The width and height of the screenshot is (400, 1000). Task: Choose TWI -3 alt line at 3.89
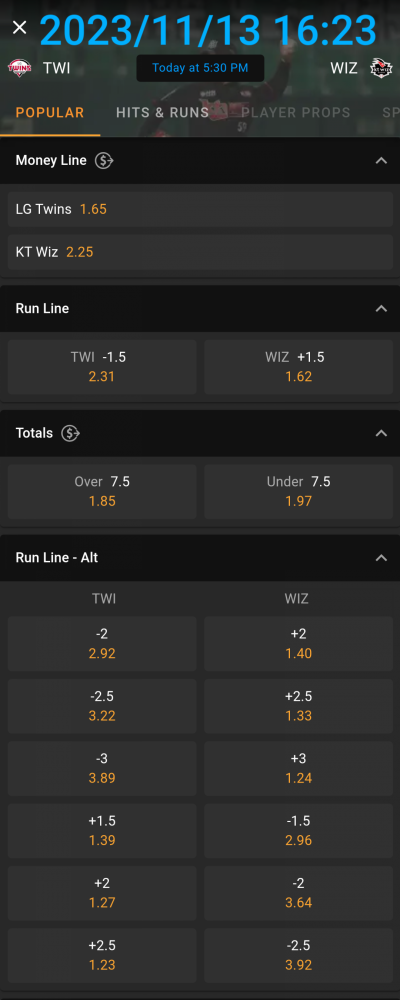[x=102, y=768]
